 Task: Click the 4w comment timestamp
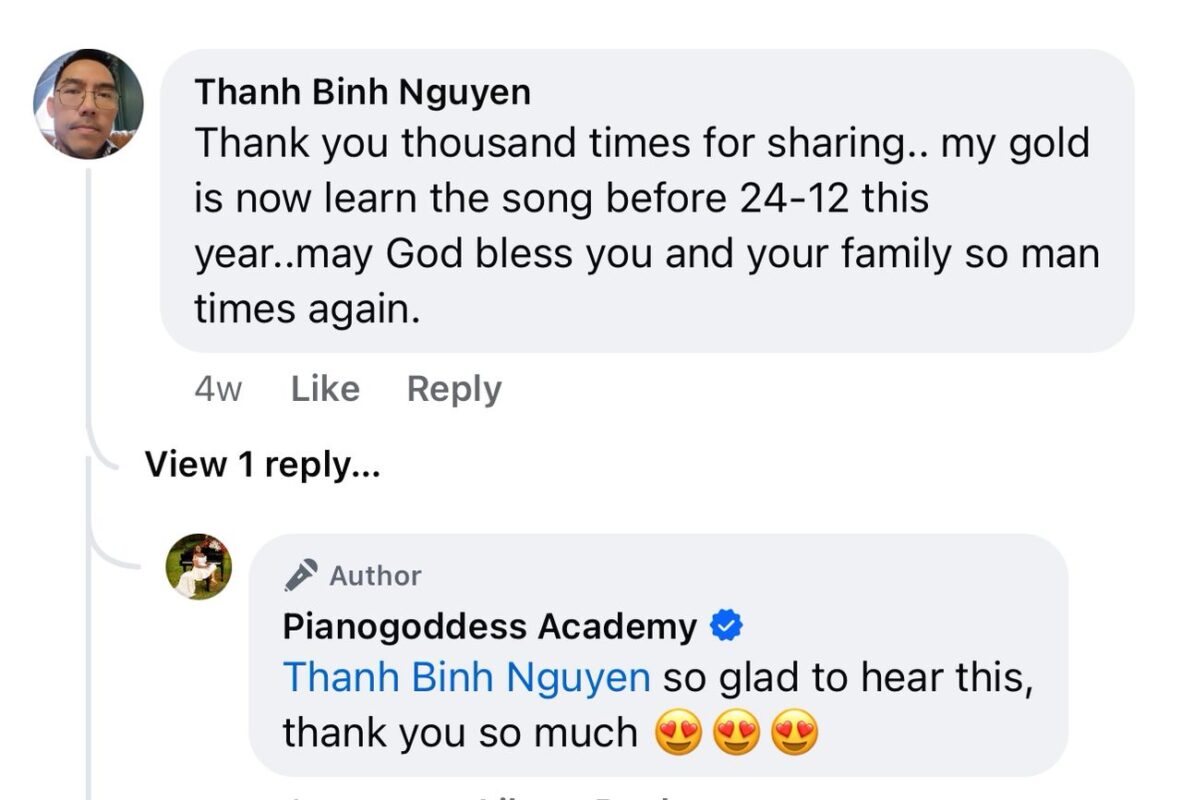tap(218, 389)
